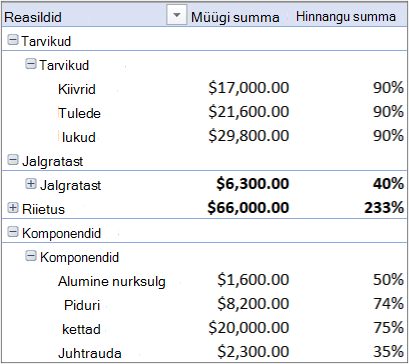
Task: Select the 74% rating for Piduri
Action: tap(388, 304)
